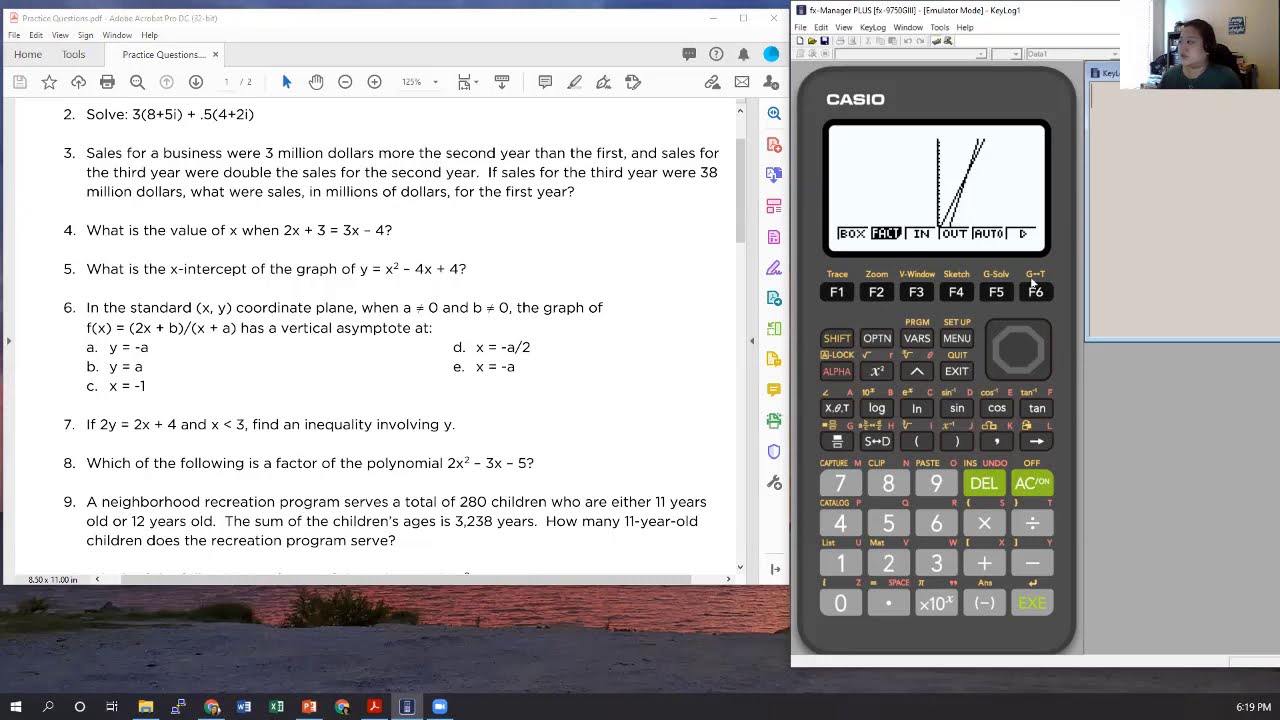
Task: Open the Protect shield tool in right pane
Action: point(774,451)
